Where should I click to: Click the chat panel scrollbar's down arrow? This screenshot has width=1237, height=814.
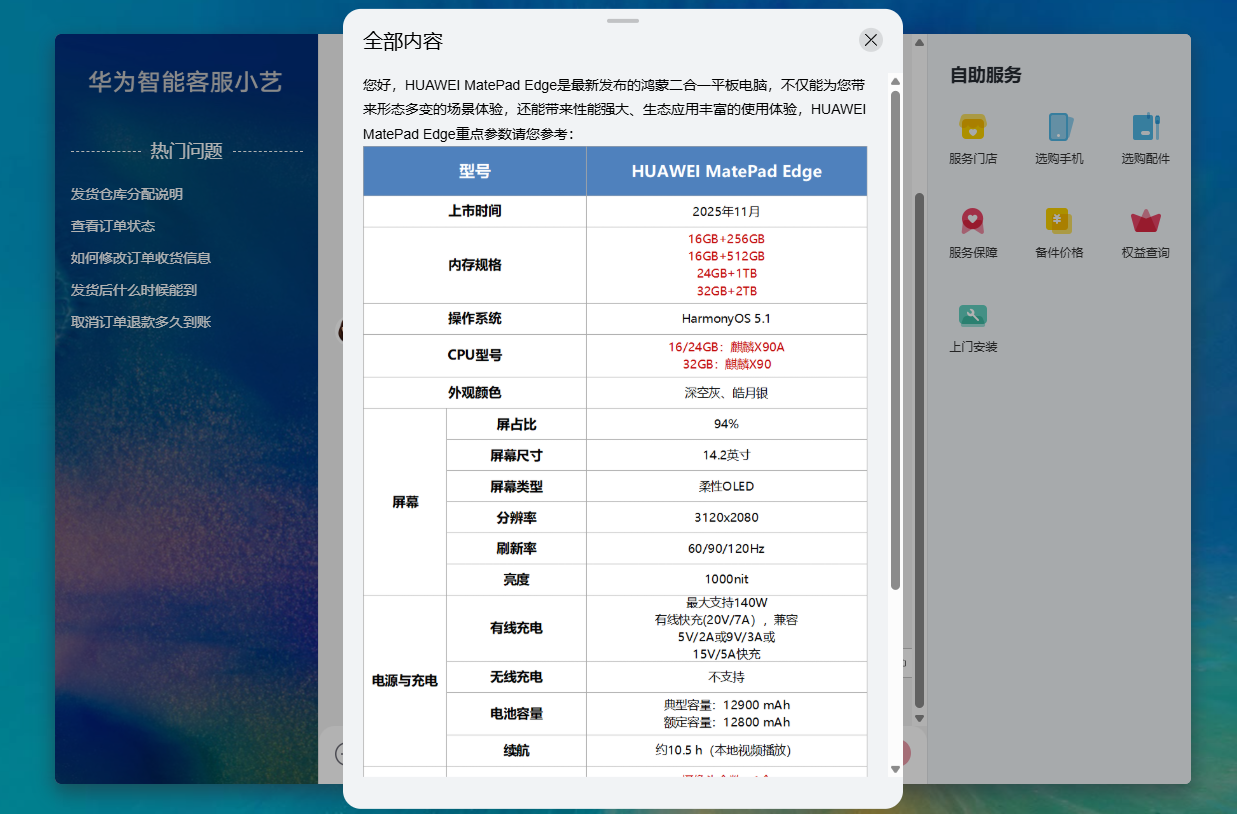click(919, 718)
